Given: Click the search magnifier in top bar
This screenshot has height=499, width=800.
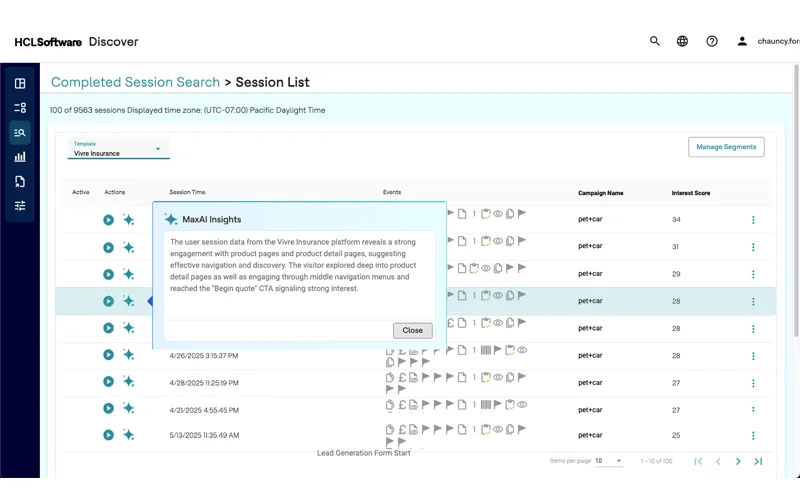Looking at the screenshot, I should (655, 41).
